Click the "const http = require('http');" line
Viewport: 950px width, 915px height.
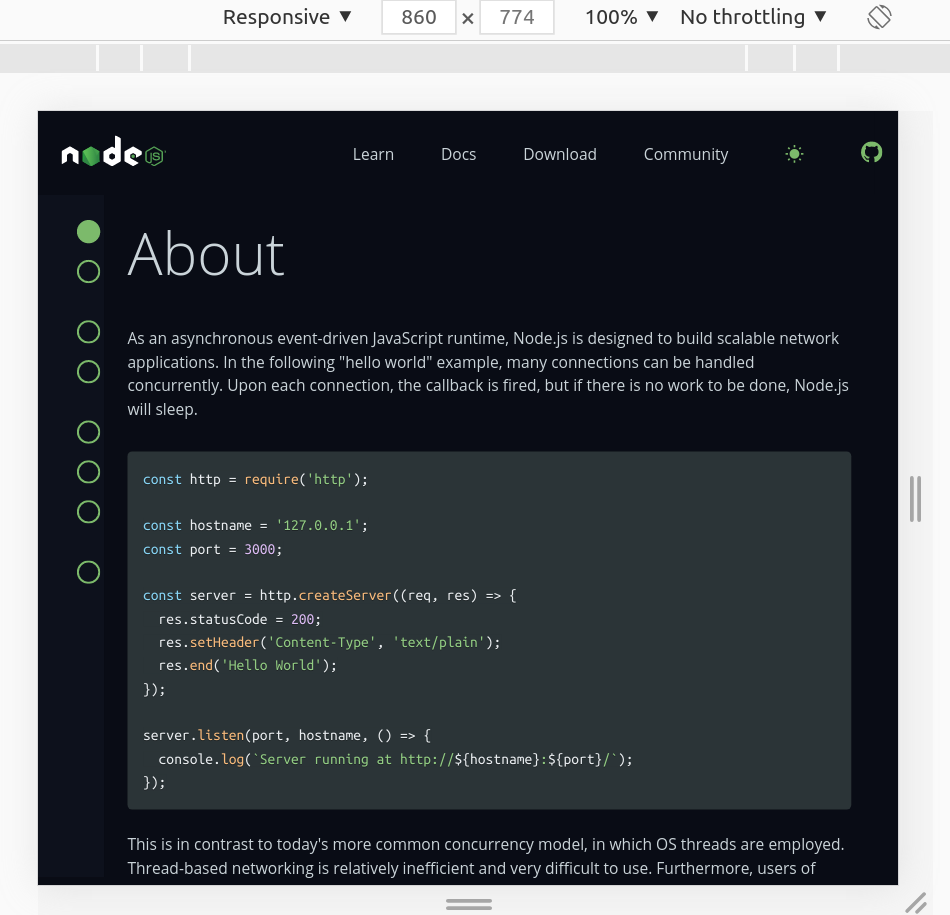(255, 479)
